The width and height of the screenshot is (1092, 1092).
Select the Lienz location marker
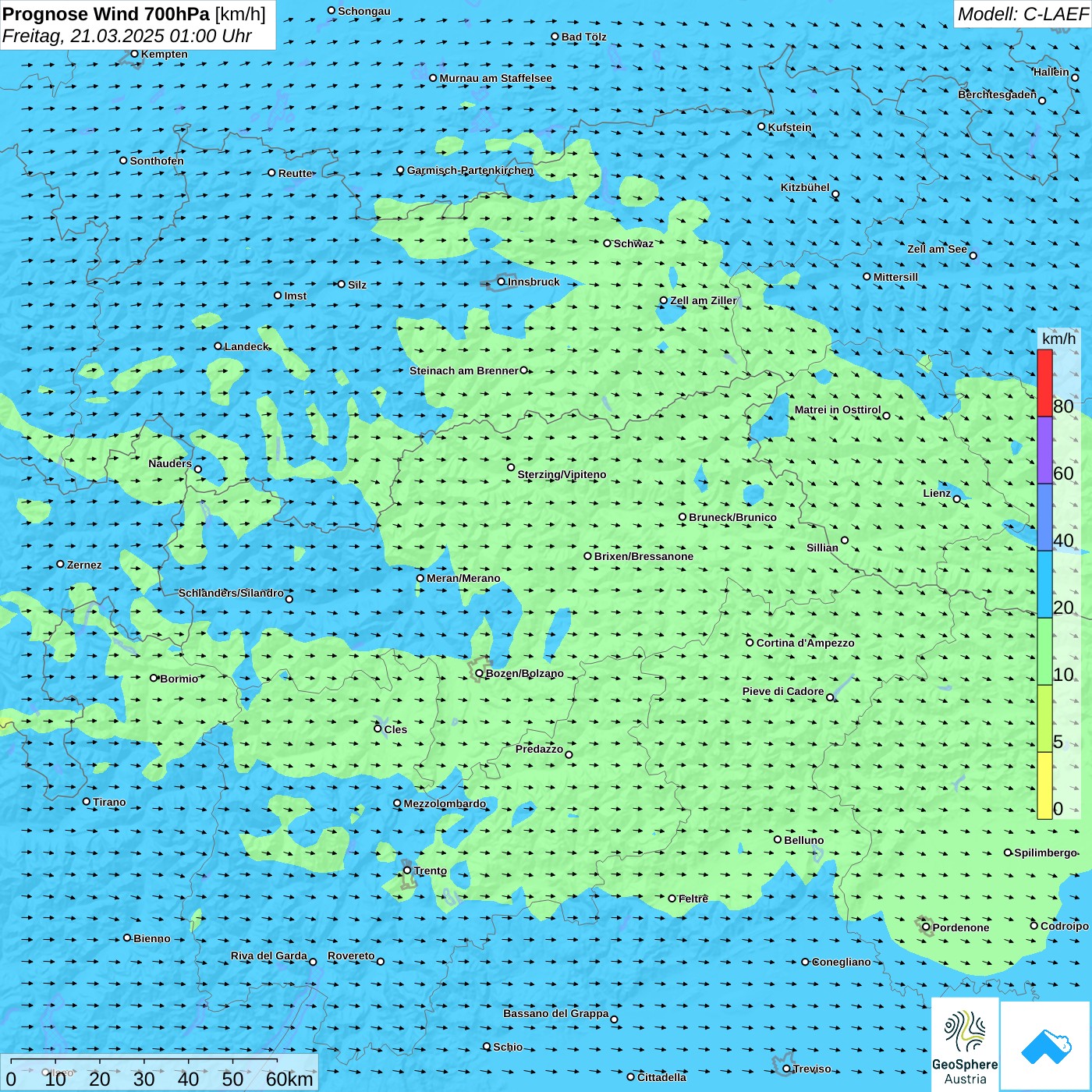pos(957,499)
